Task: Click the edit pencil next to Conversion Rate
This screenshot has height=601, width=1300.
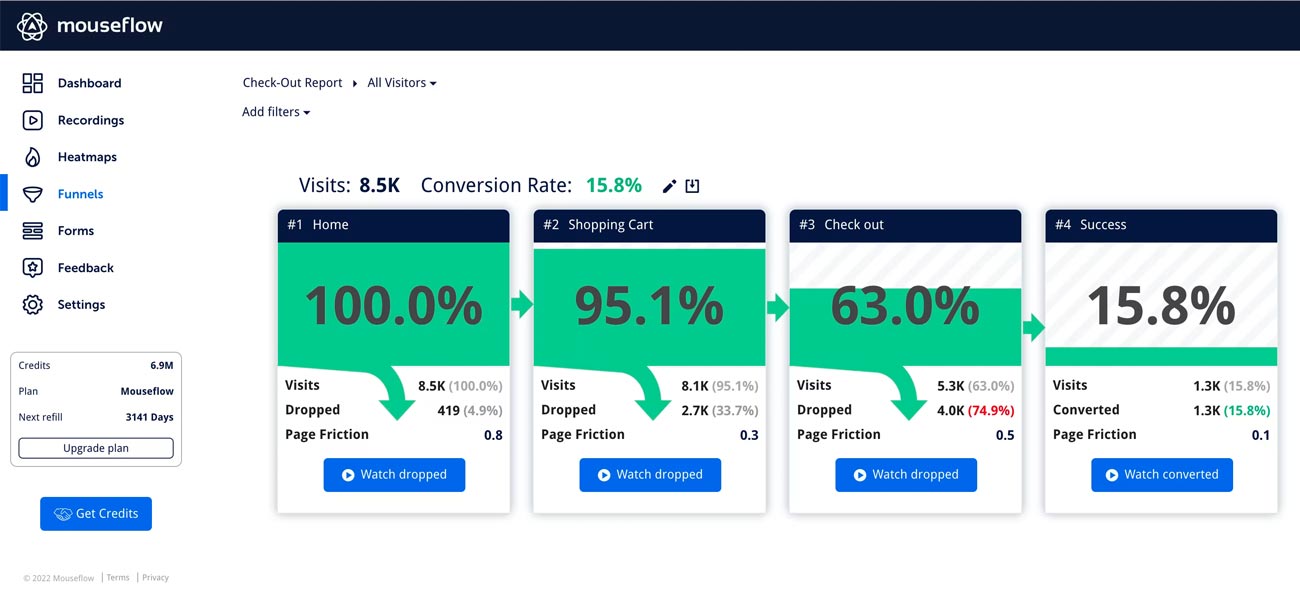Action: click(x=668, y=185)
